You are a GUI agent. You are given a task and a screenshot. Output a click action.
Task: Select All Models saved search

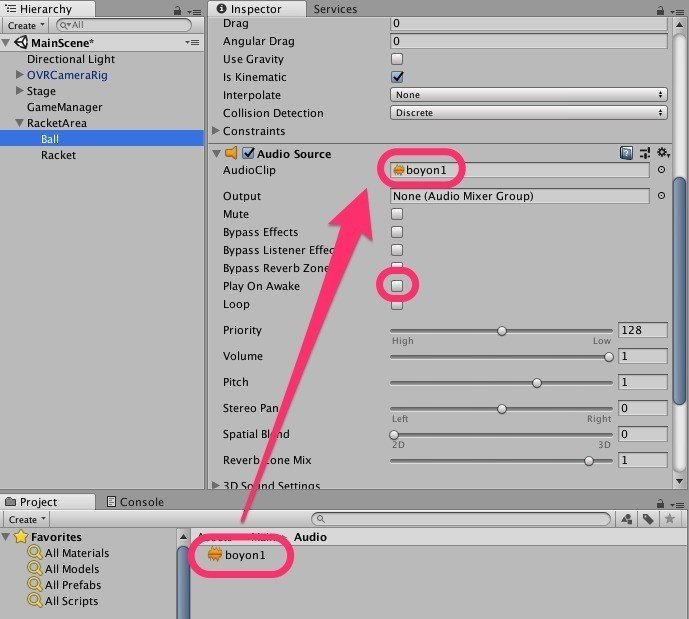(63, 569)
